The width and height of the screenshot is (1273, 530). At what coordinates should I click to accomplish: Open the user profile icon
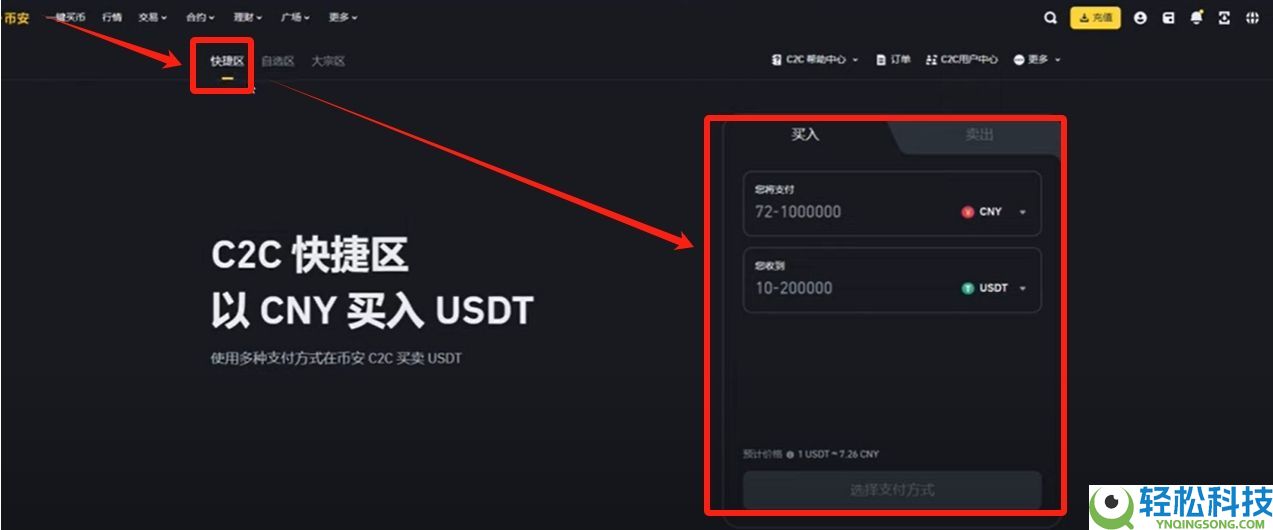pos(1140,18)
